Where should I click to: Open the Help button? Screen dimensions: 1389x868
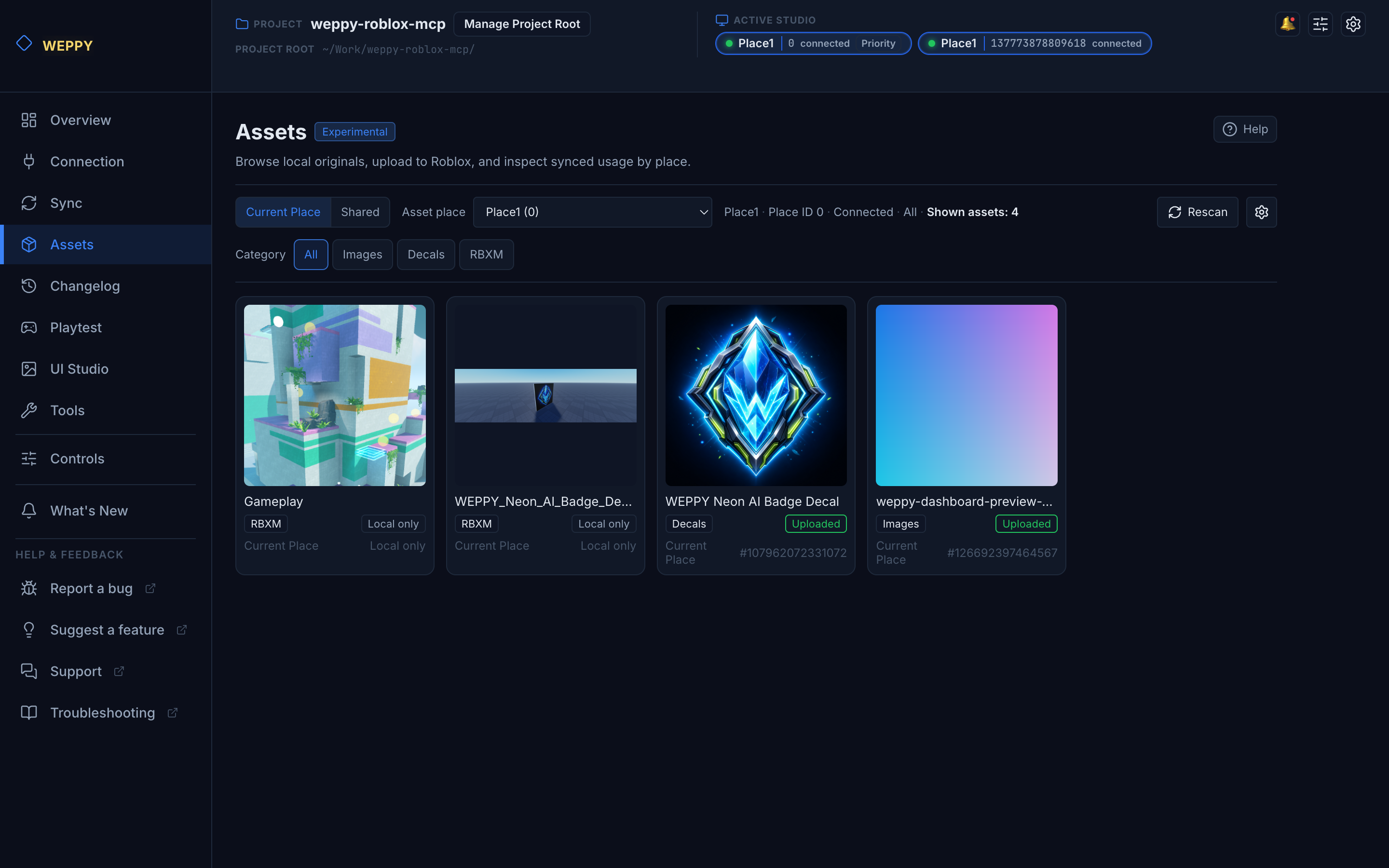coord(1244,129)
